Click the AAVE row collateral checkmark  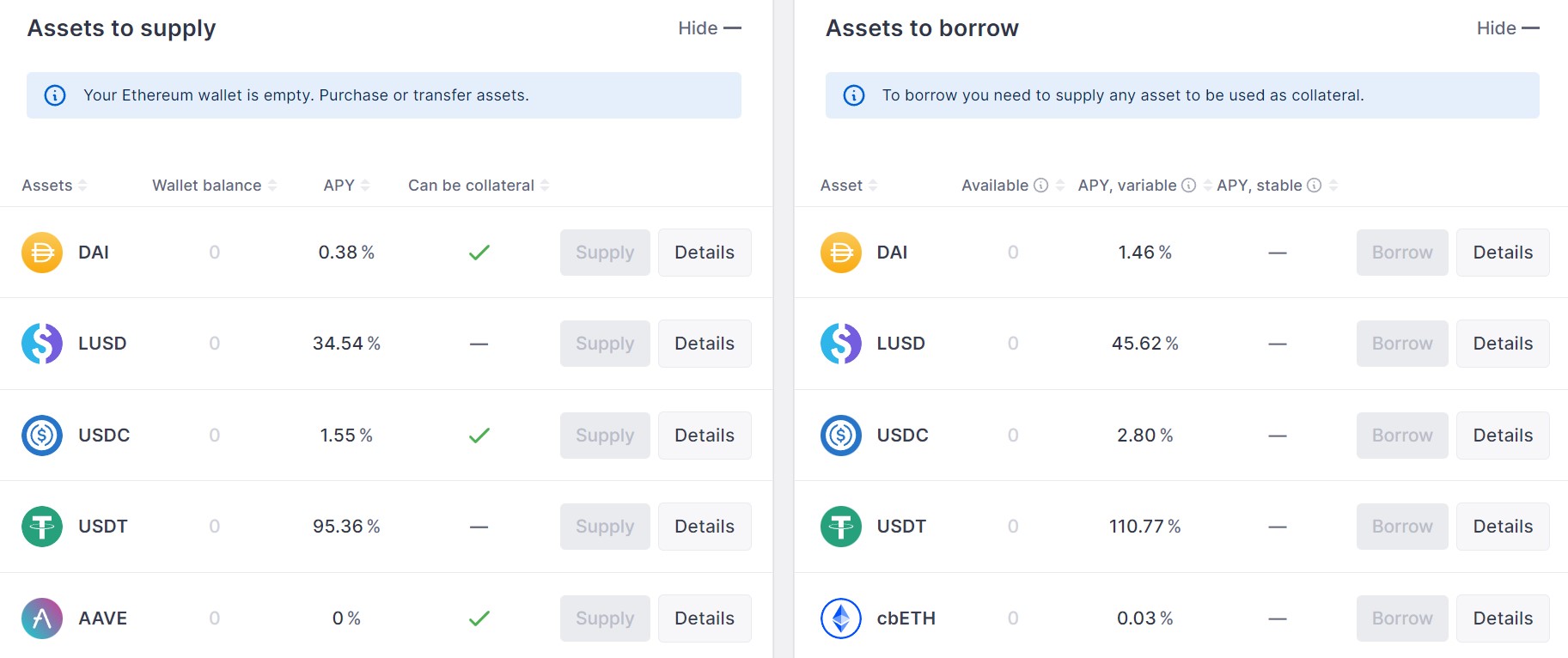tap(479, 618)
